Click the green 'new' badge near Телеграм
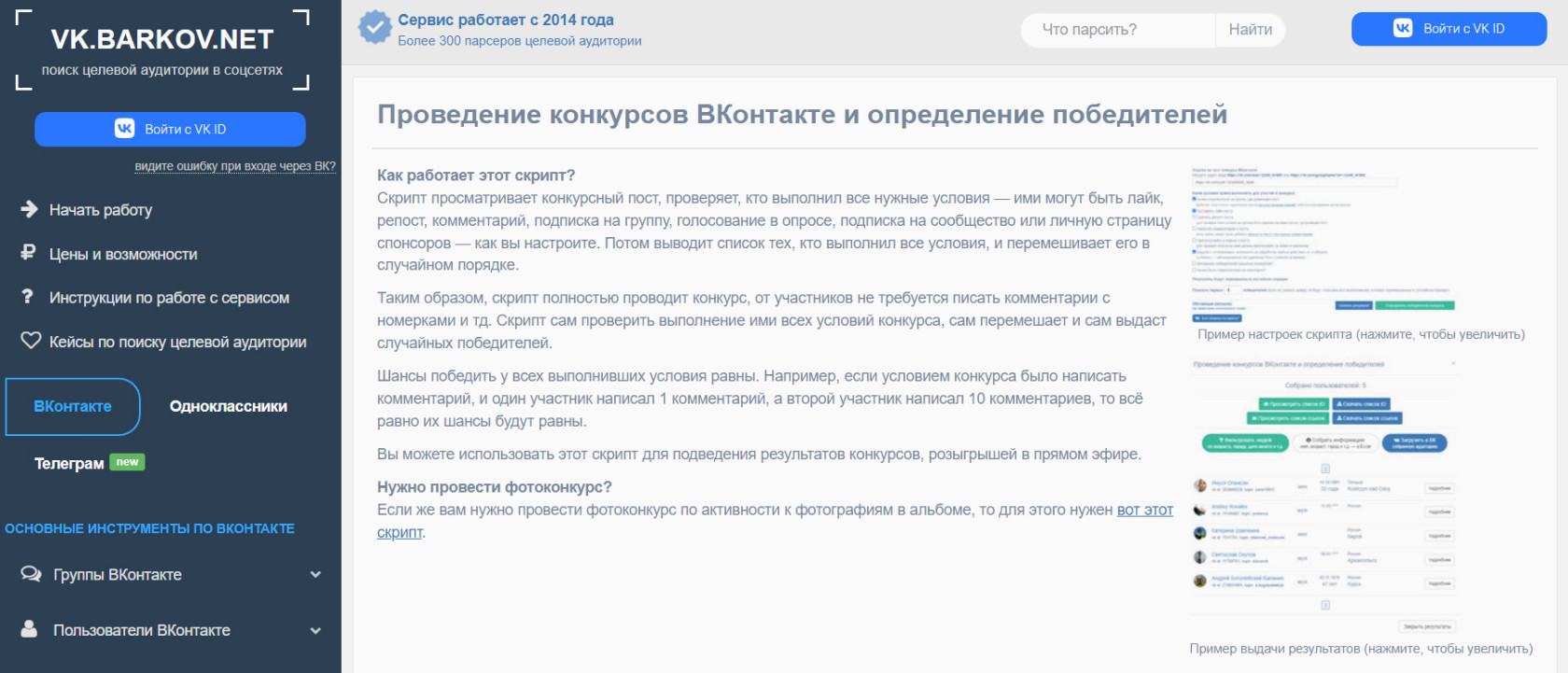The height and width of the screenshot is (673, 1568). coord(127,462)
